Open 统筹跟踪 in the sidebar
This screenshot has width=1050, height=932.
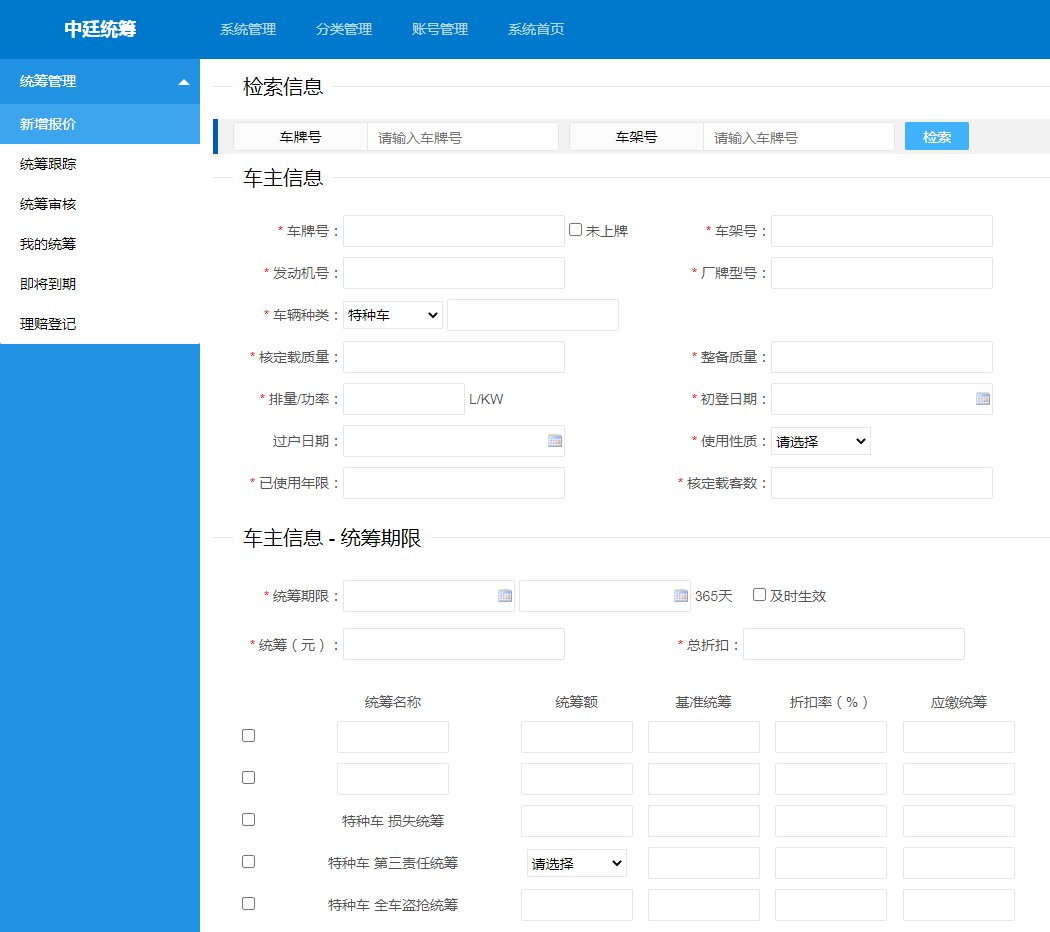point(48,164)
